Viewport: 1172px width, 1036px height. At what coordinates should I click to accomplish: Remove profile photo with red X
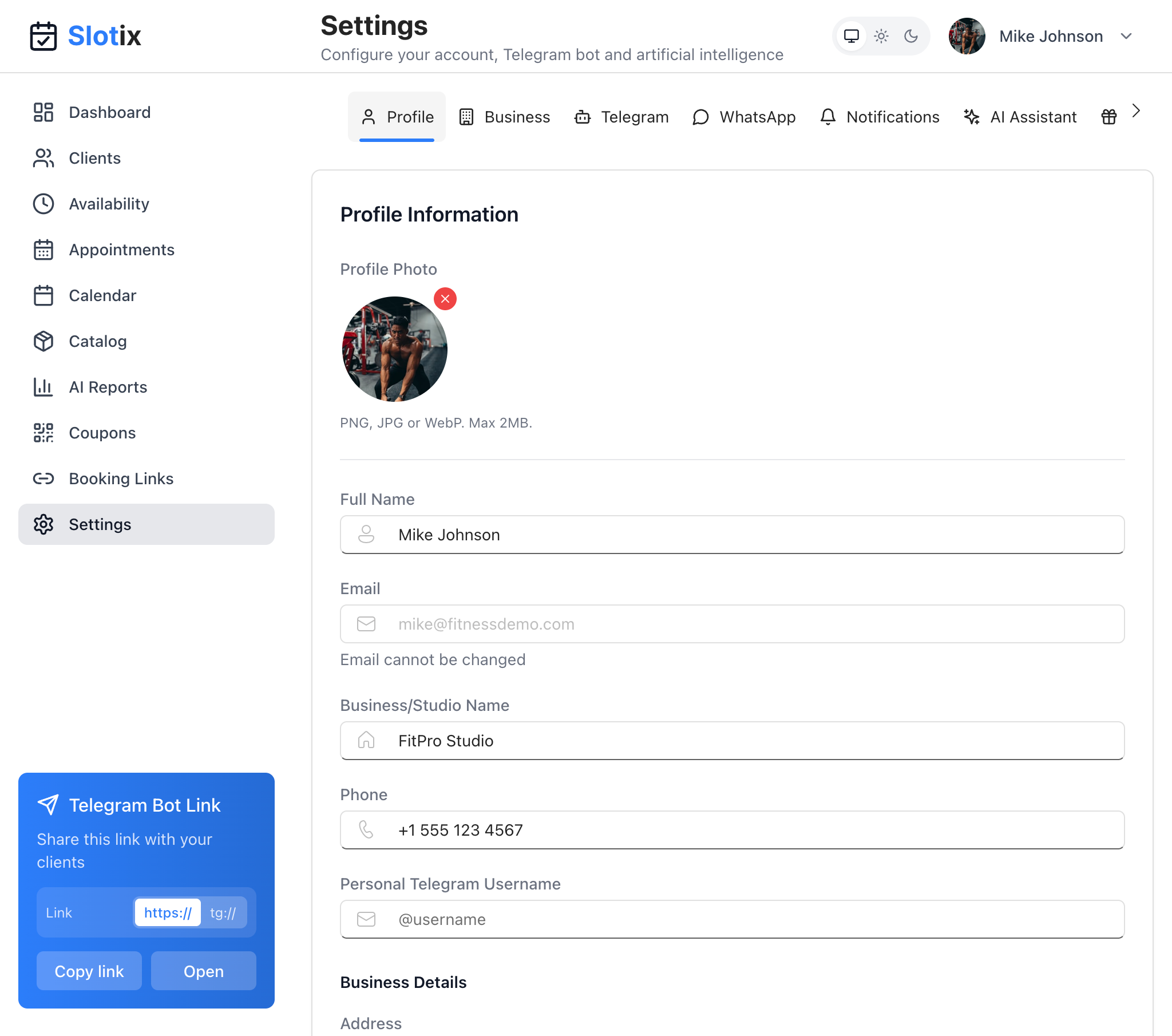445,299
